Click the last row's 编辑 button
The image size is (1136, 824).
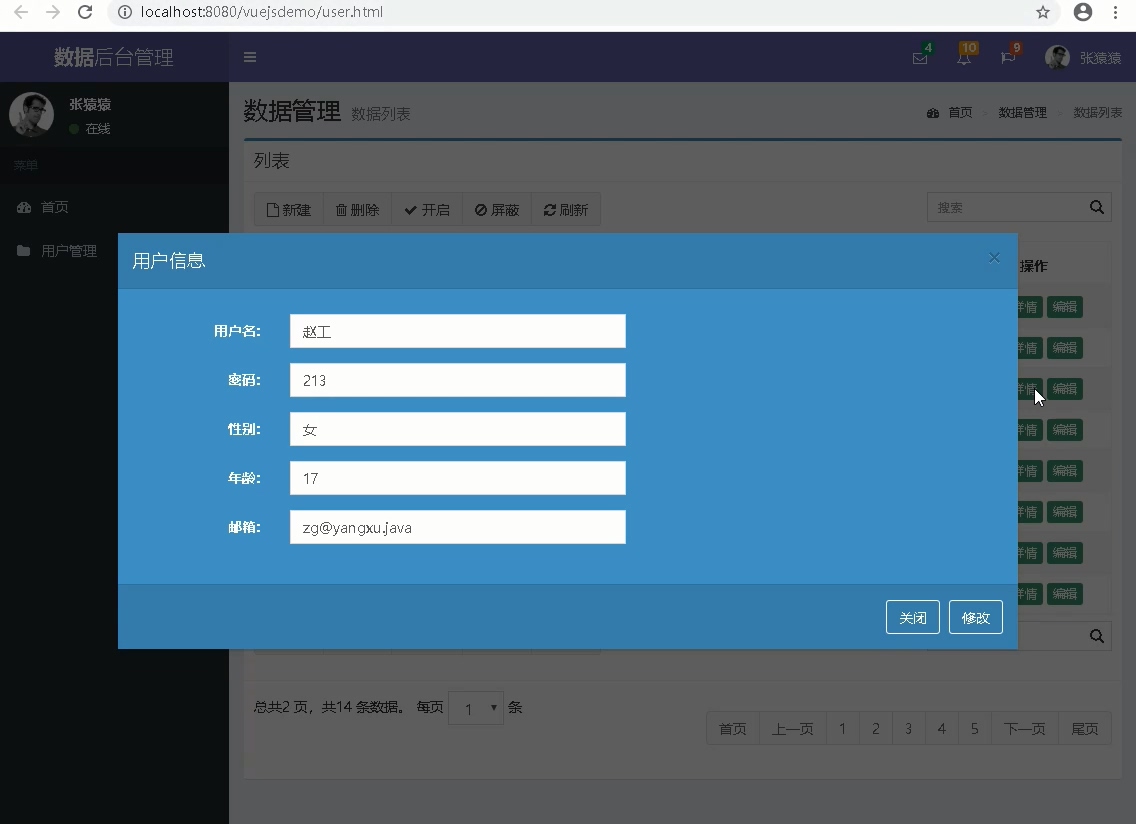1064,594
